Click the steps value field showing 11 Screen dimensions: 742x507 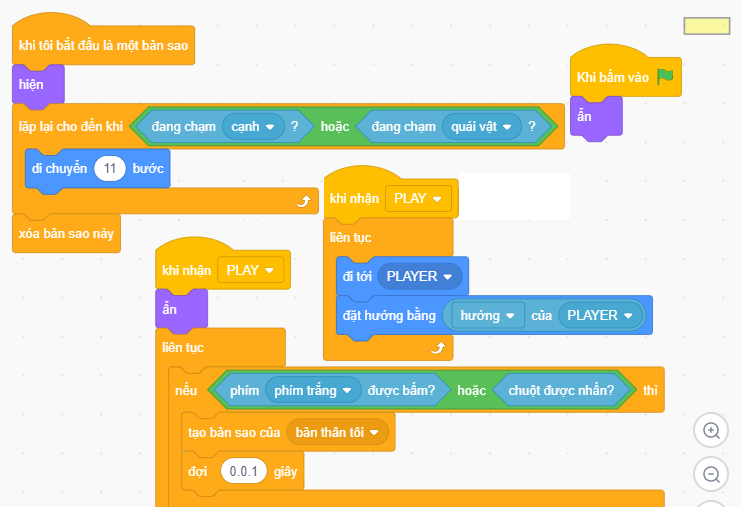(109, 168)
